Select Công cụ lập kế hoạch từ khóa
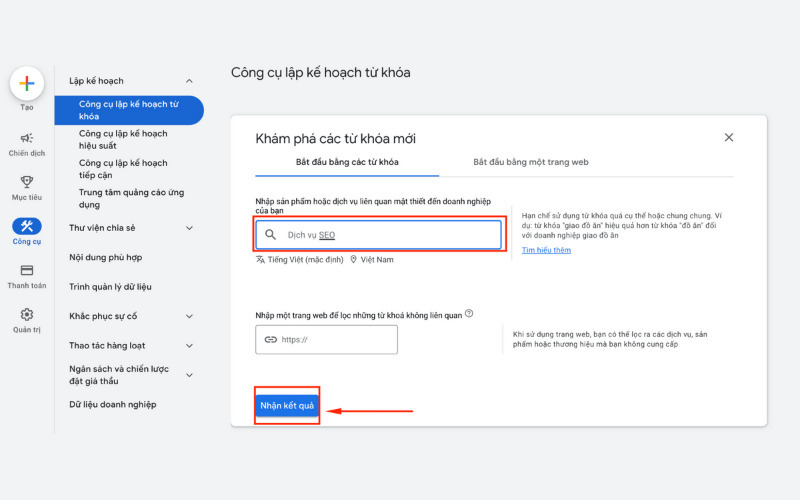800x500 pixels. click(129, 110)
